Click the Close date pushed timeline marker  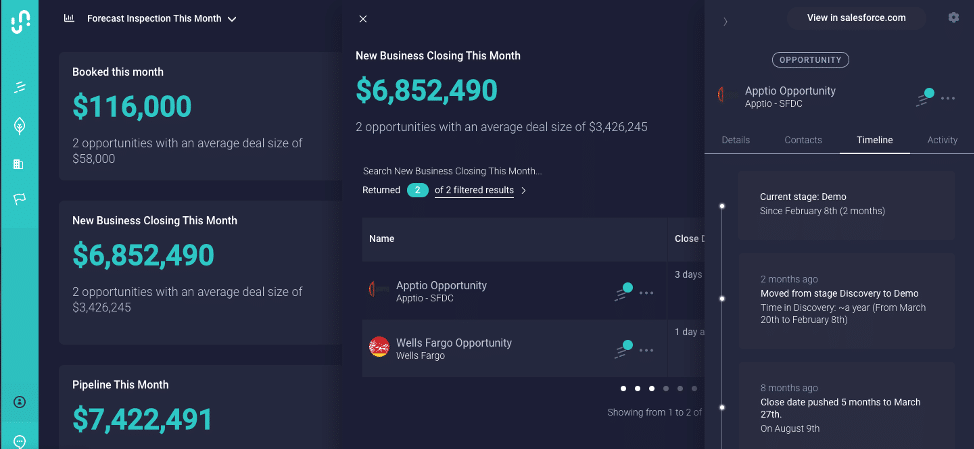pos(722,407)
